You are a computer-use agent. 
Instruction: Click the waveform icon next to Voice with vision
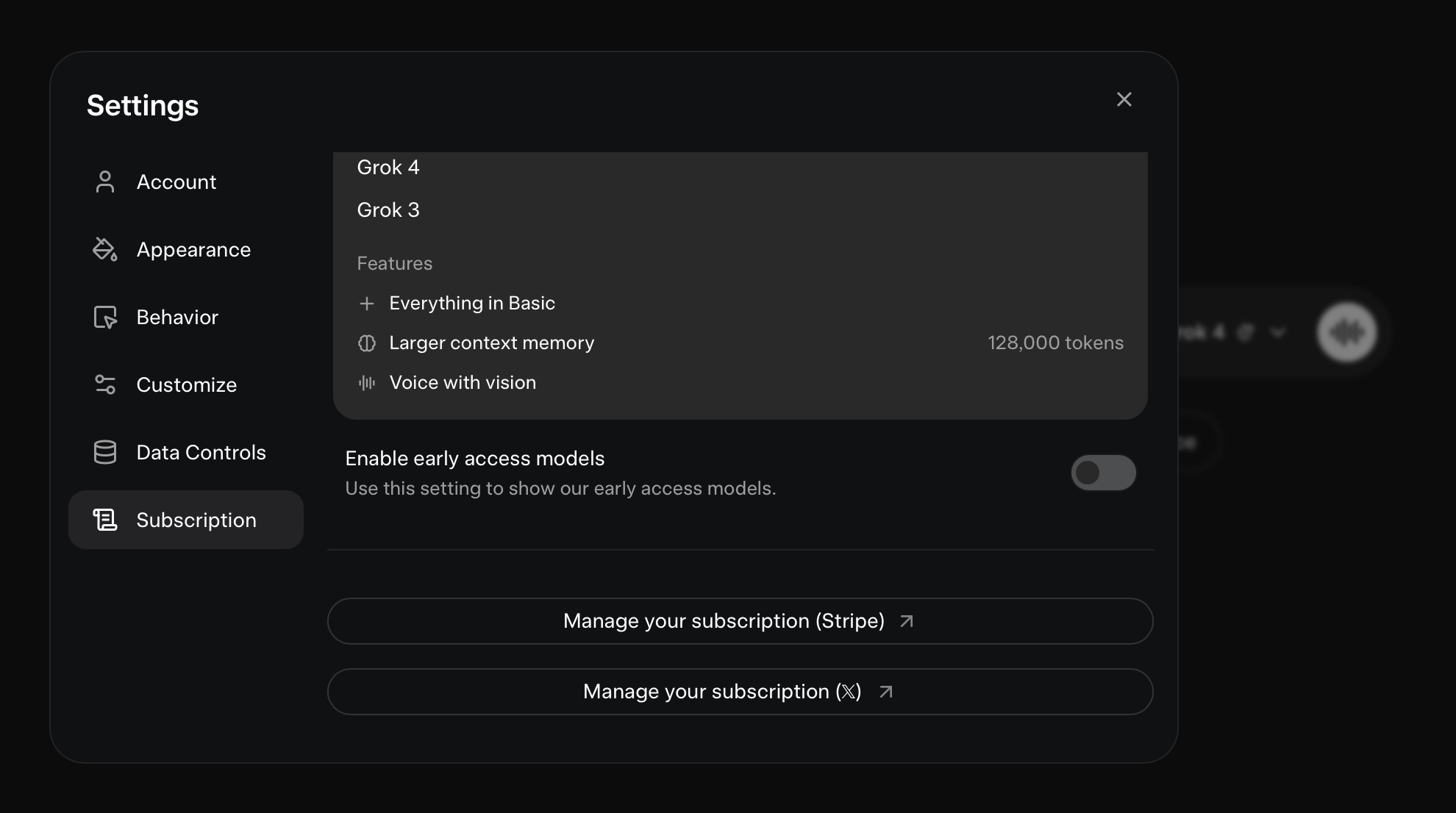367,383
